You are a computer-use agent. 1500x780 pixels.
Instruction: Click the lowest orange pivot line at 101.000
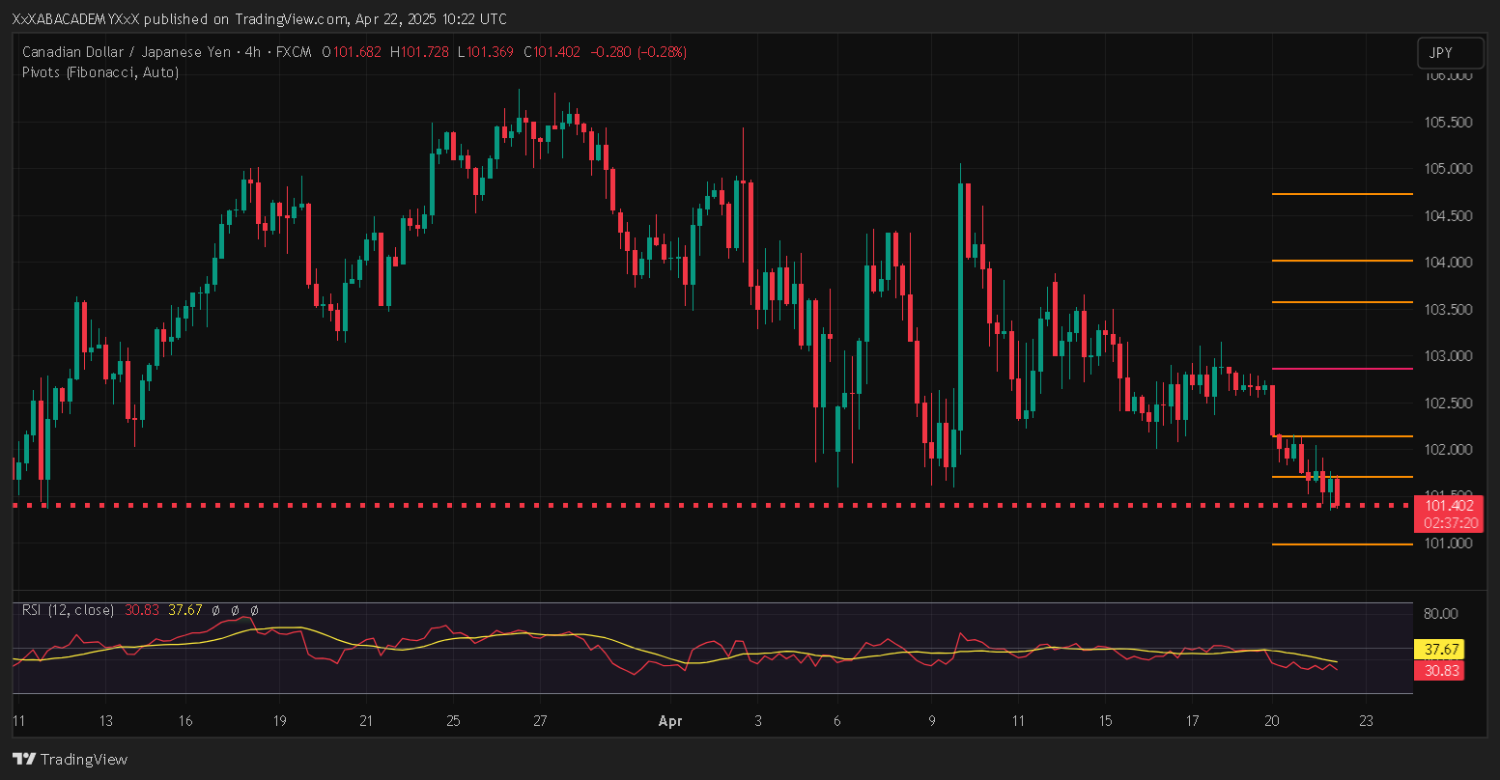pyautogui.click(x=1340, y=544)
